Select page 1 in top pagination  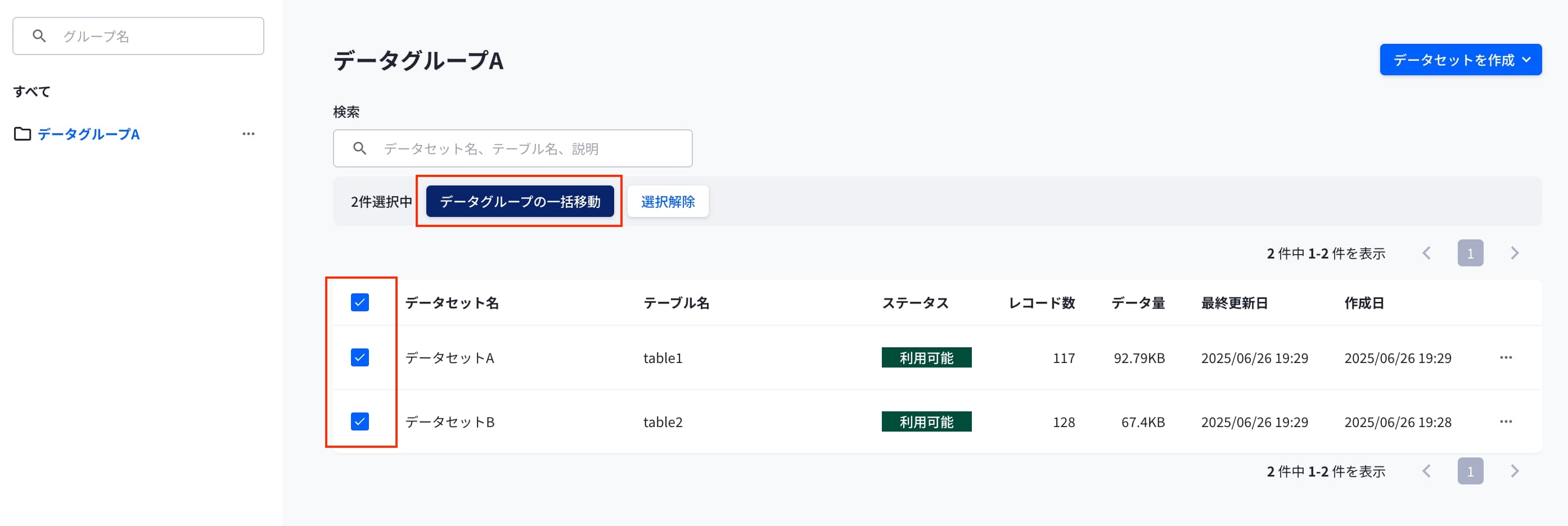click(x=1470, y=253)
